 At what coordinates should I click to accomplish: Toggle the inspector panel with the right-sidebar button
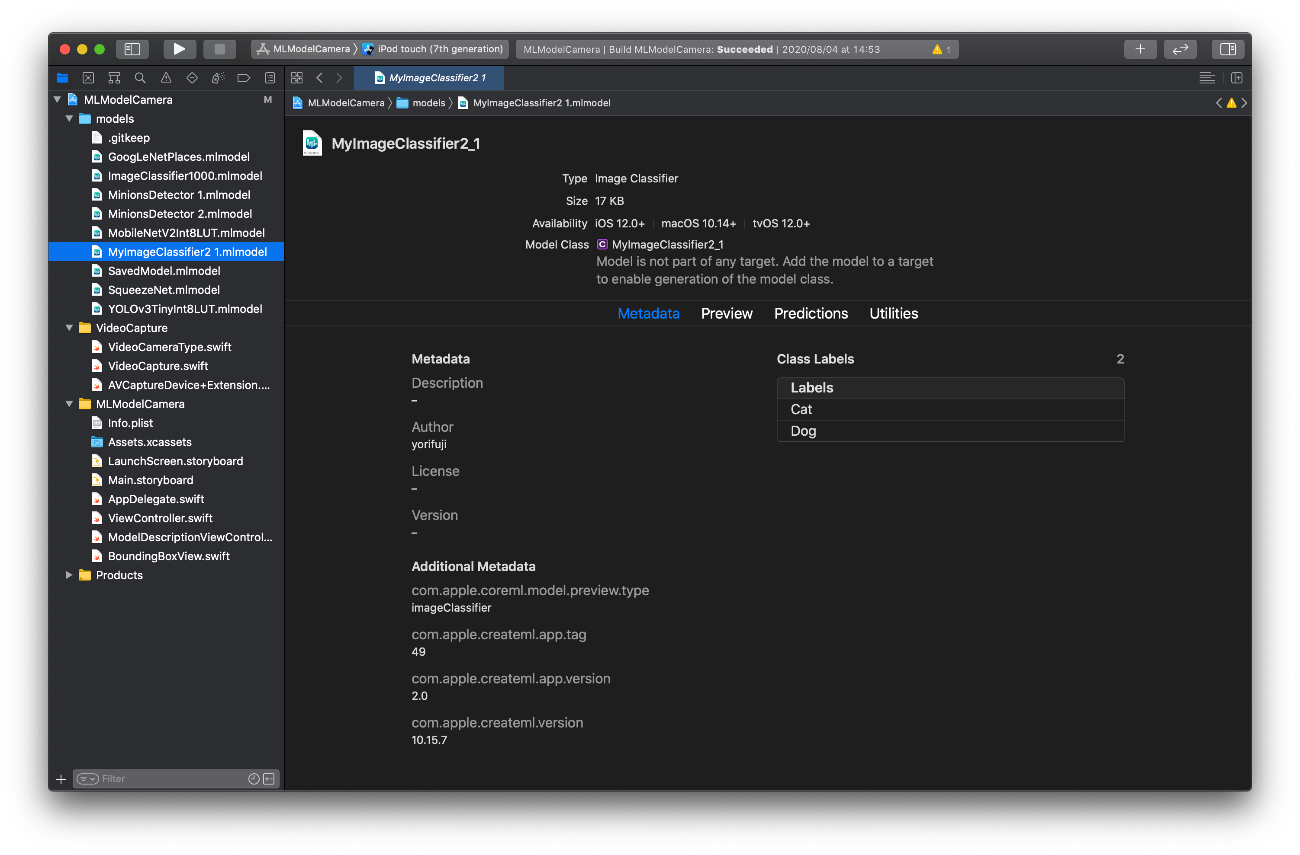[1227, 49]
